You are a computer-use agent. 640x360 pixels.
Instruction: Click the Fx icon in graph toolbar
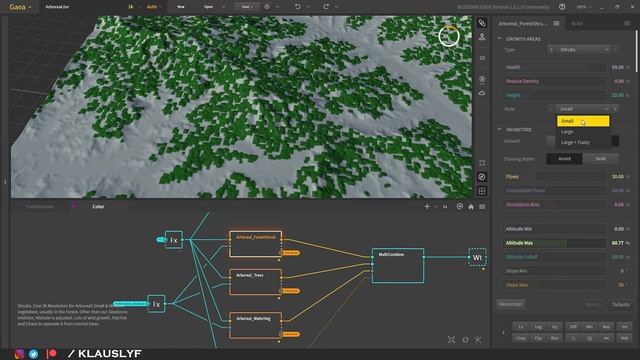pyautogui.click(x=445, y=207)
